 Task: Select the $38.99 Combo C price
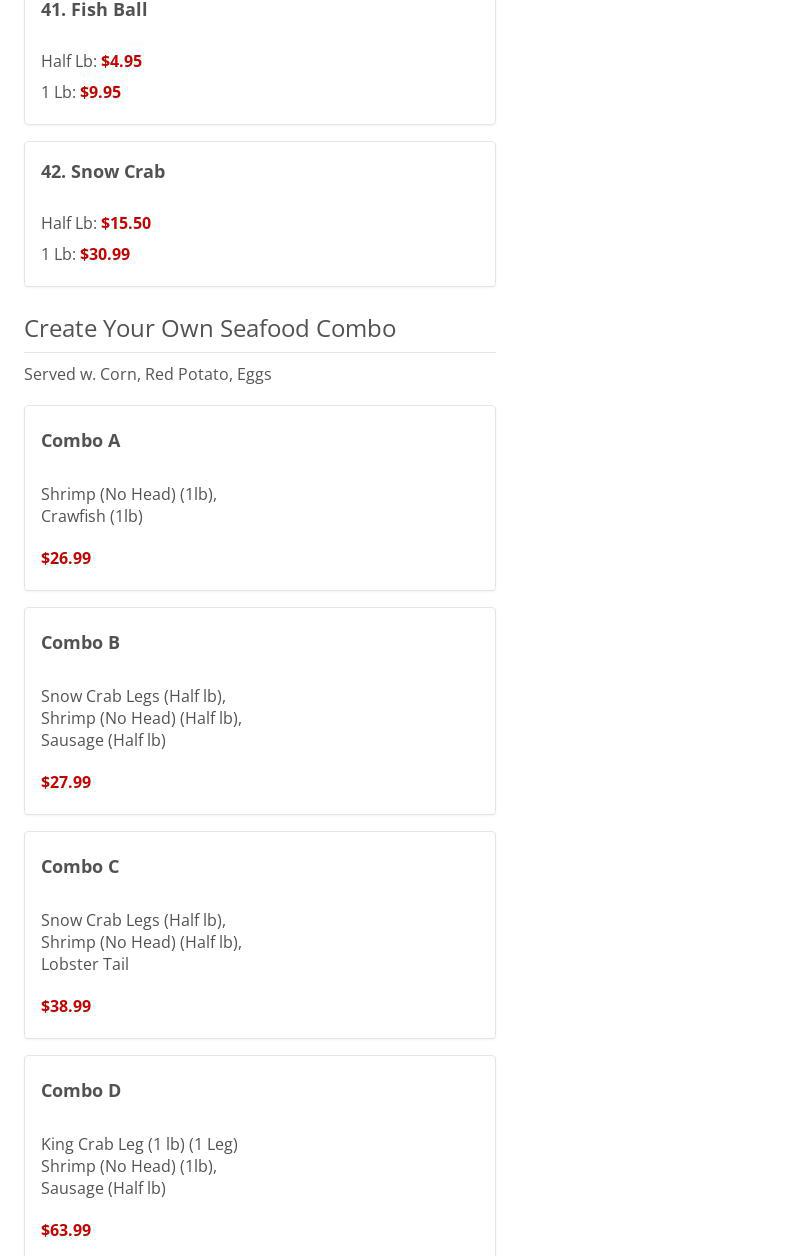point(66,1006)
